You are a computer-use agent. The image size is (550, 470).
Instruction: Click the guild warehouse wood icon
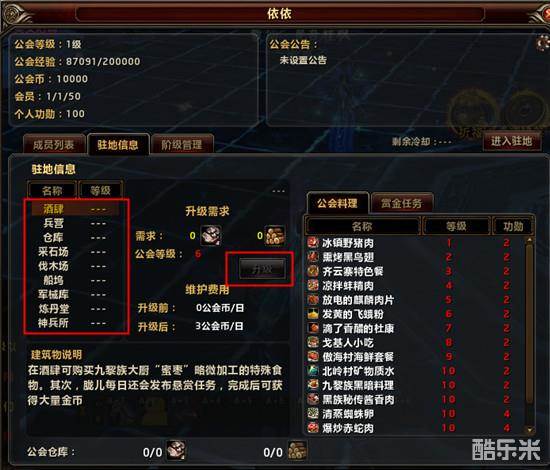click(x=297, y=450)
